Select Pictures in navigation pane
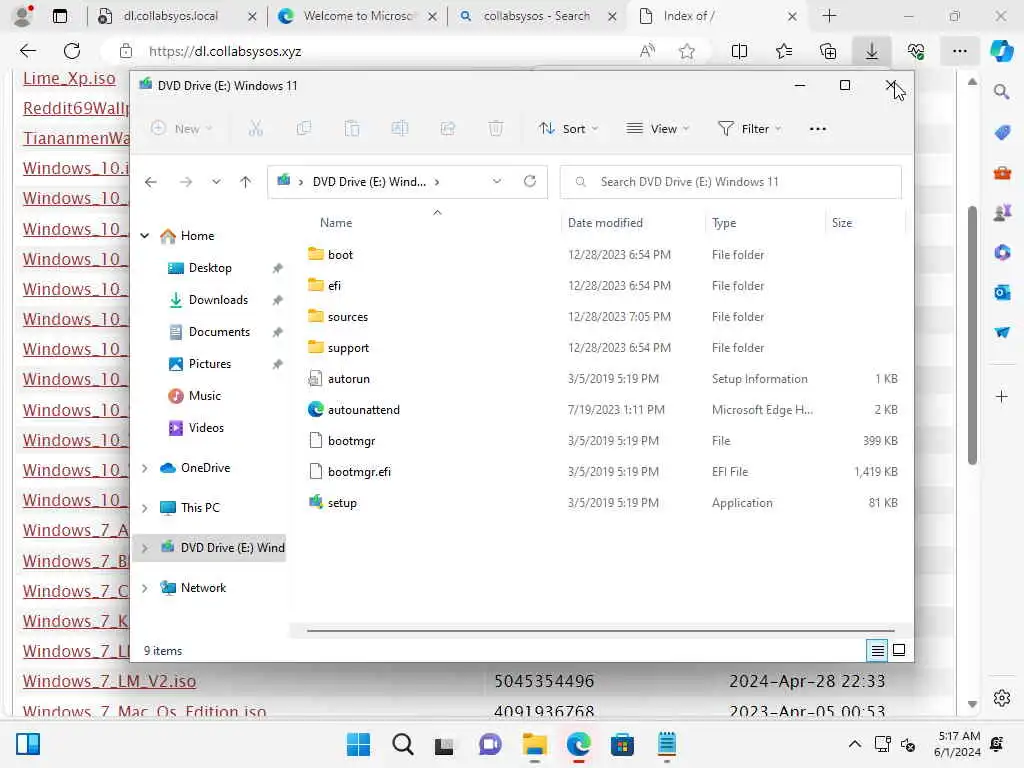 coord(209,364)
